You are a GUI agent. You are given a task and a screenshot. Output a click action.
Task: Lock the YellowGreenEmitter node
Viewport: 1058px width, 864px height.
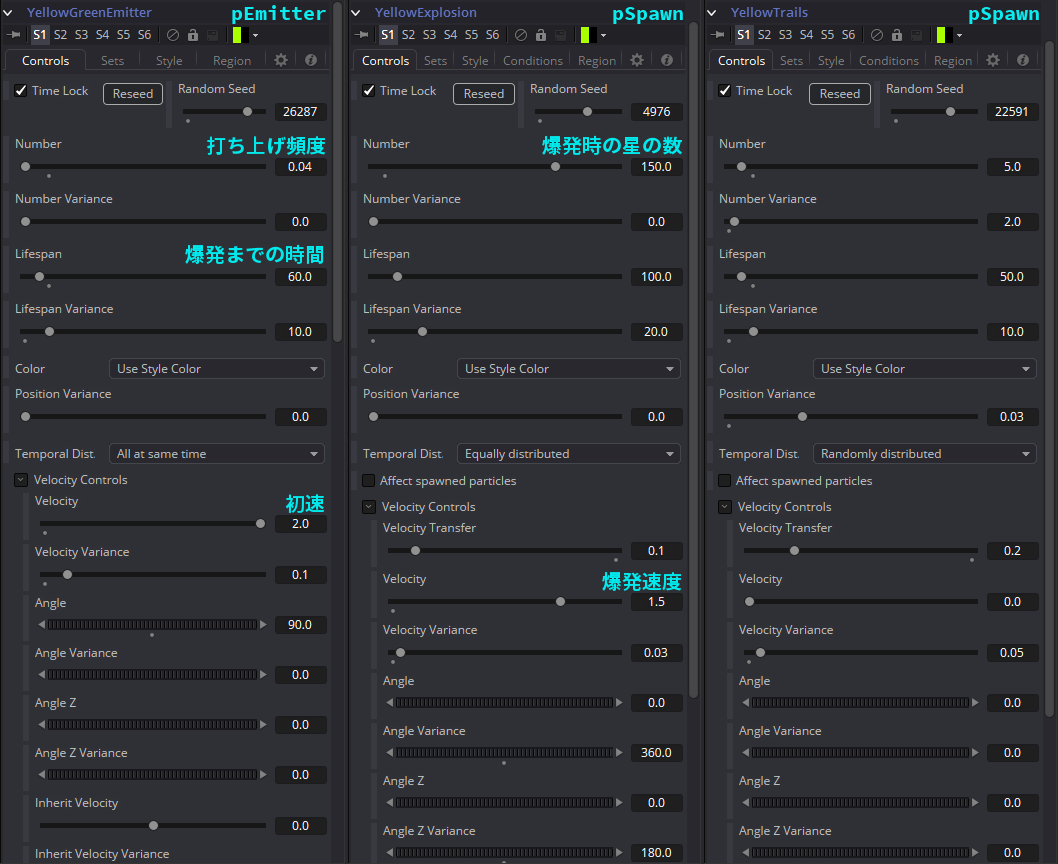point(193,35)
